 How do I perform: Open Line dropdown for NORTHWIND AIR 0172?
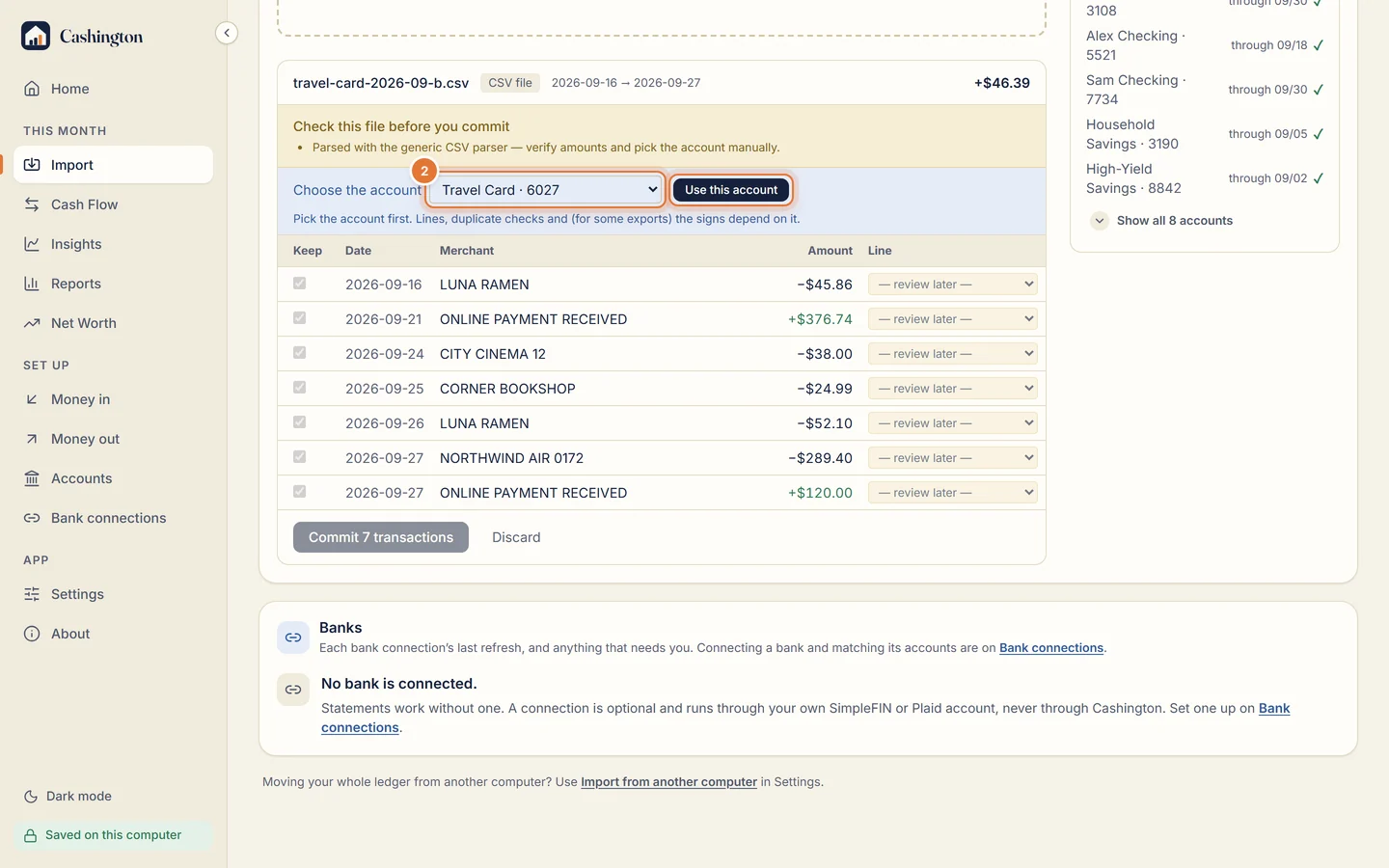(x=953, y=458)
